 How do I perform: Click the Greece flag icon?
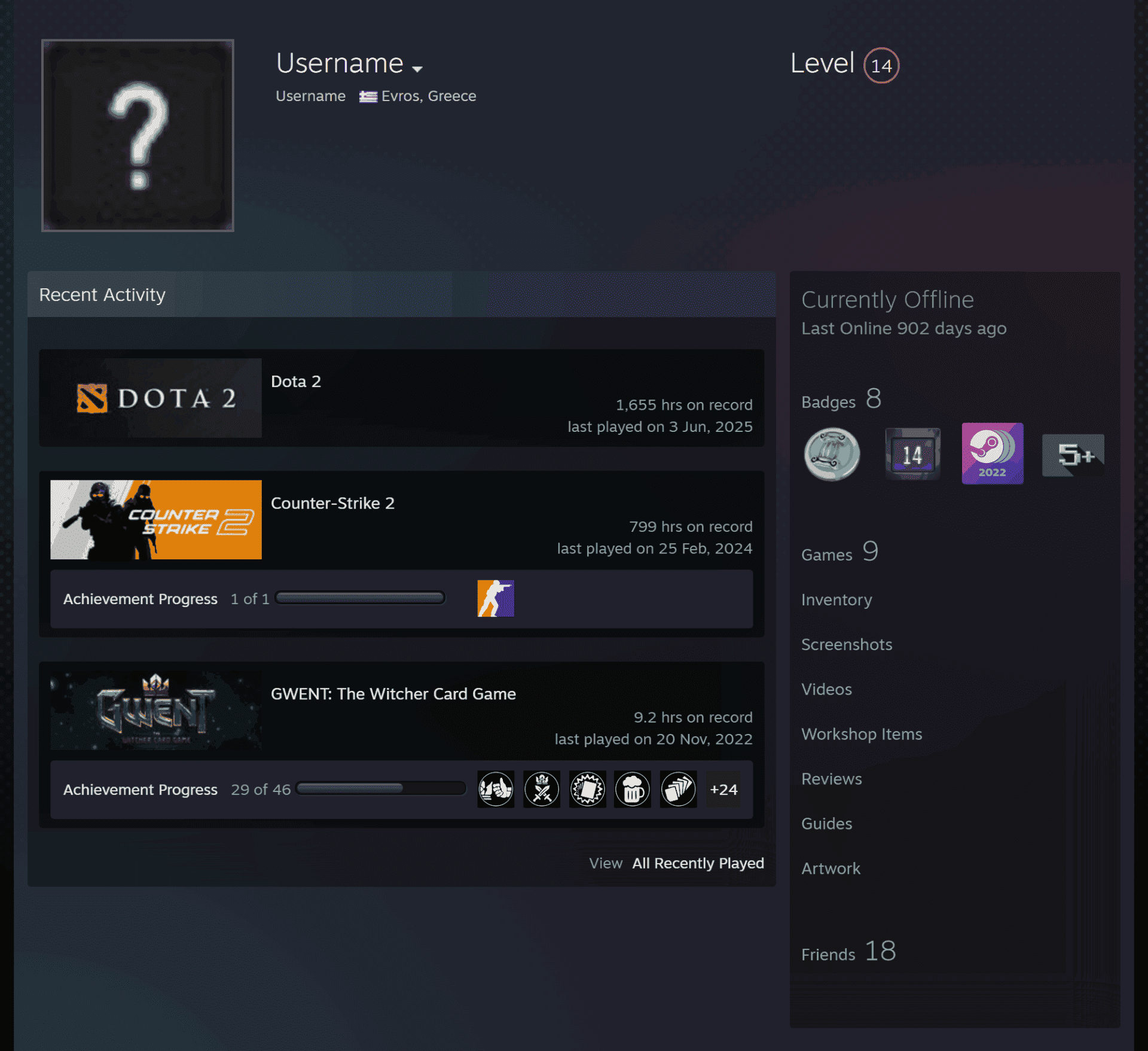(x=368, y=96)
